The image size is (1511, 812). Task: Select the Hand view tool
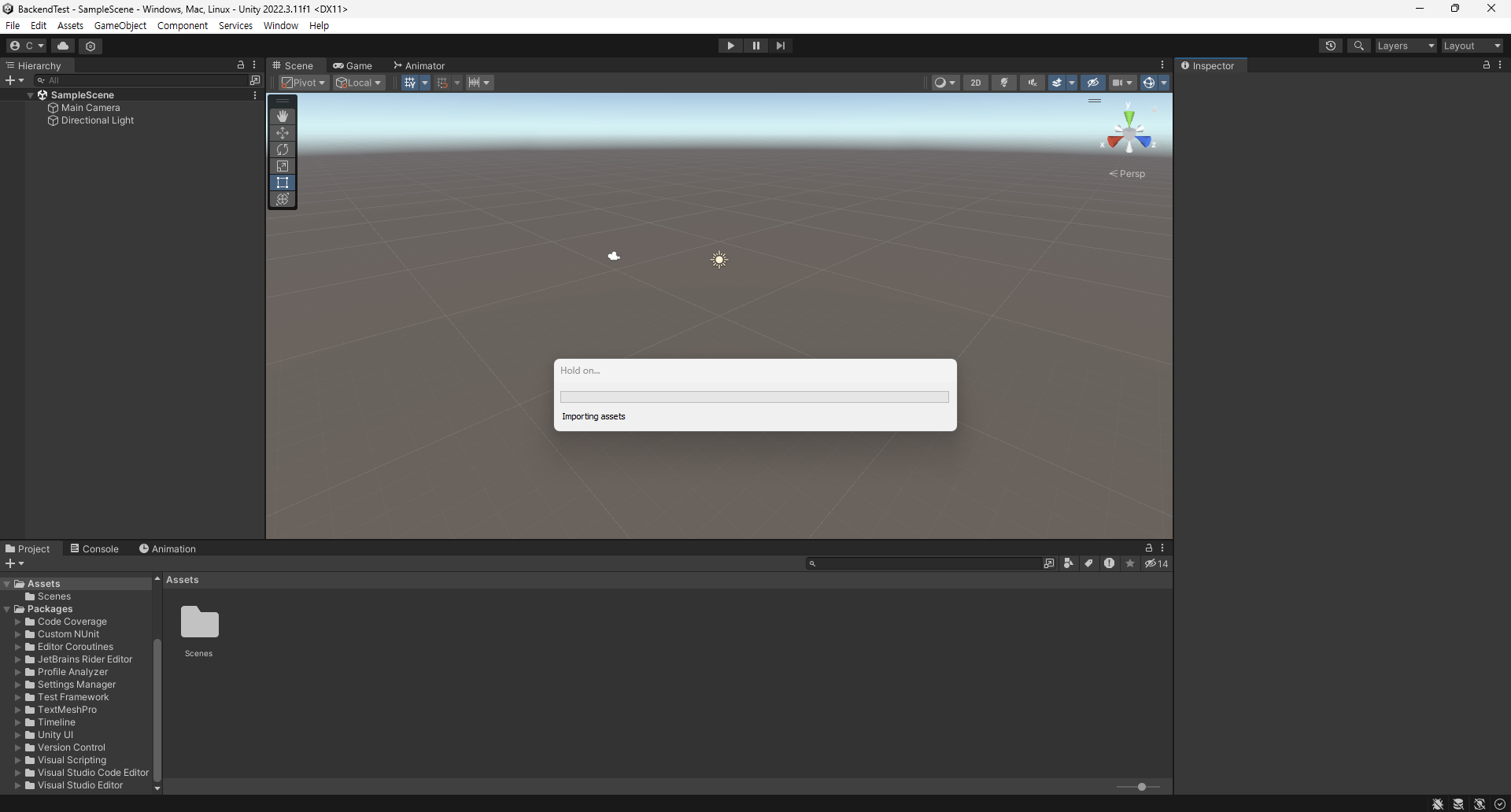coord(283,116)
